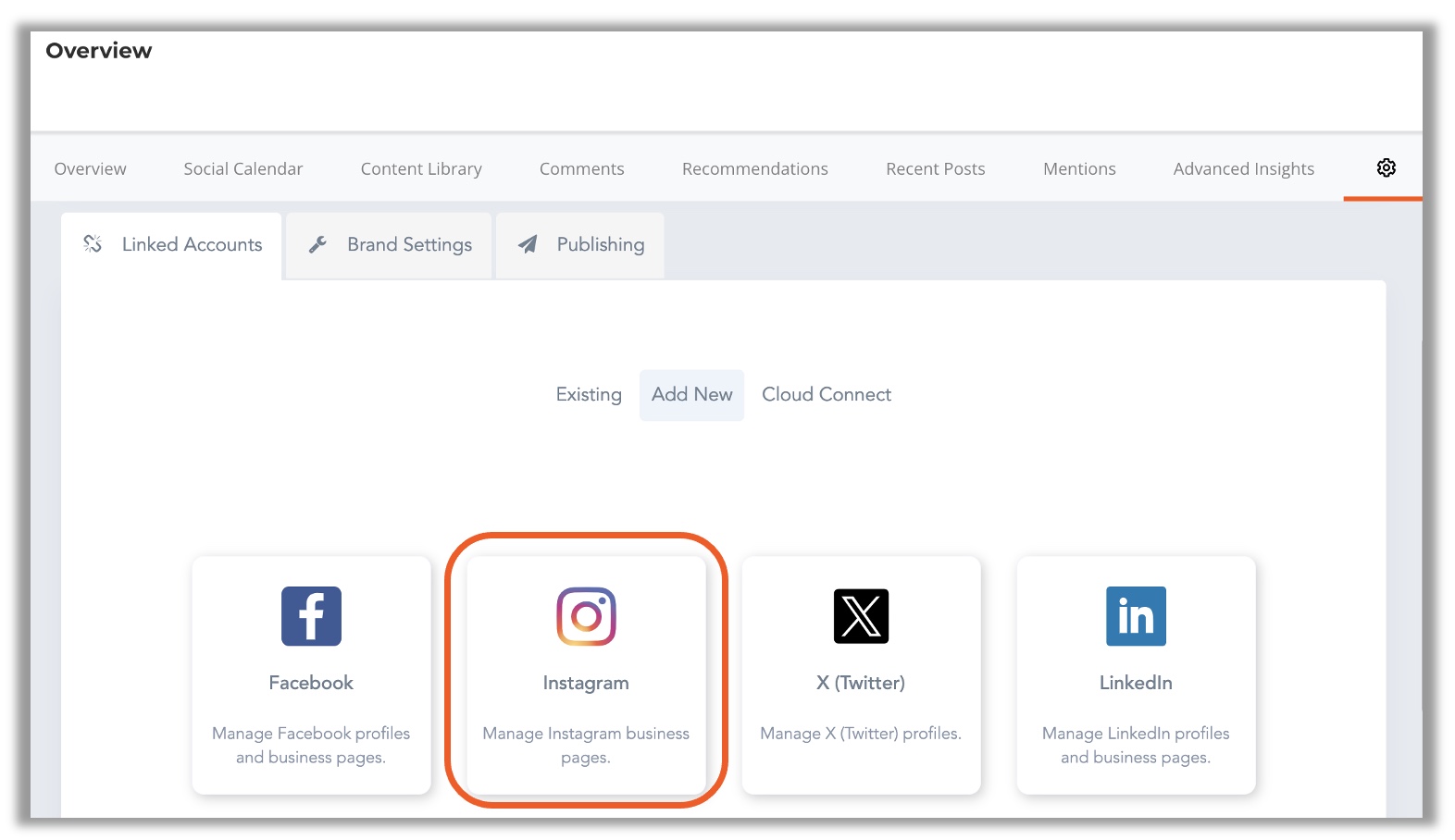Viewport: 1455px width, 840px height.
Task: View the Recent Posts tab
Action: [936, 168]
